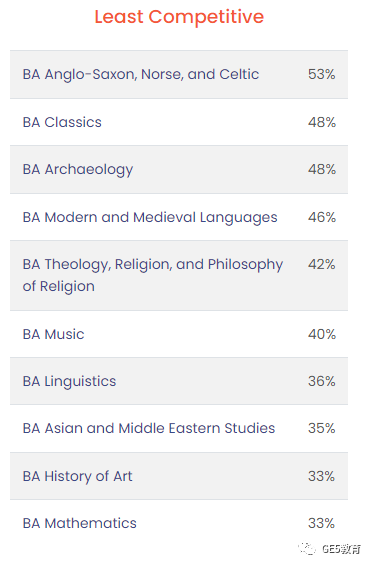Image resolution: width=372 pixels, height=566 pixels.
Task: Click the 53% acceptance value
Action: [x=321, y=74]
